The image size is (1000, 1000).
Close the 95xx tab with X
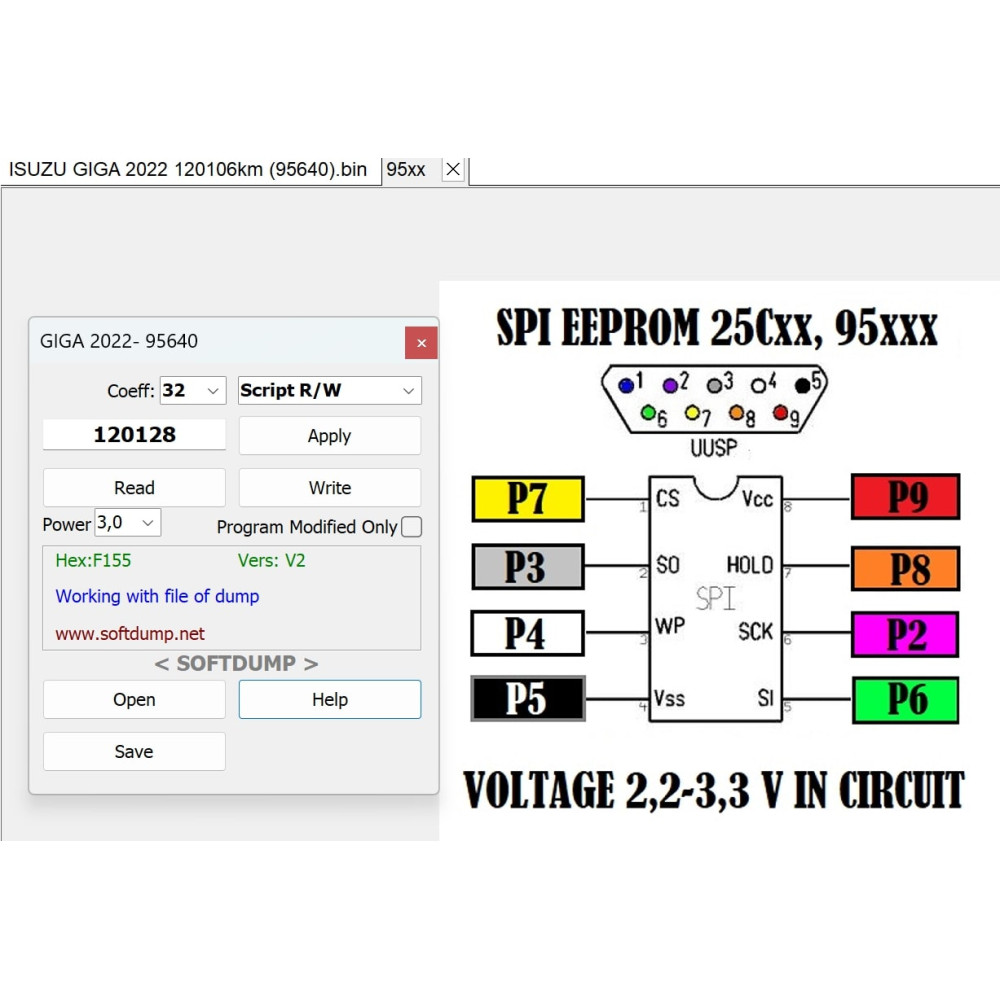point(453,170)
